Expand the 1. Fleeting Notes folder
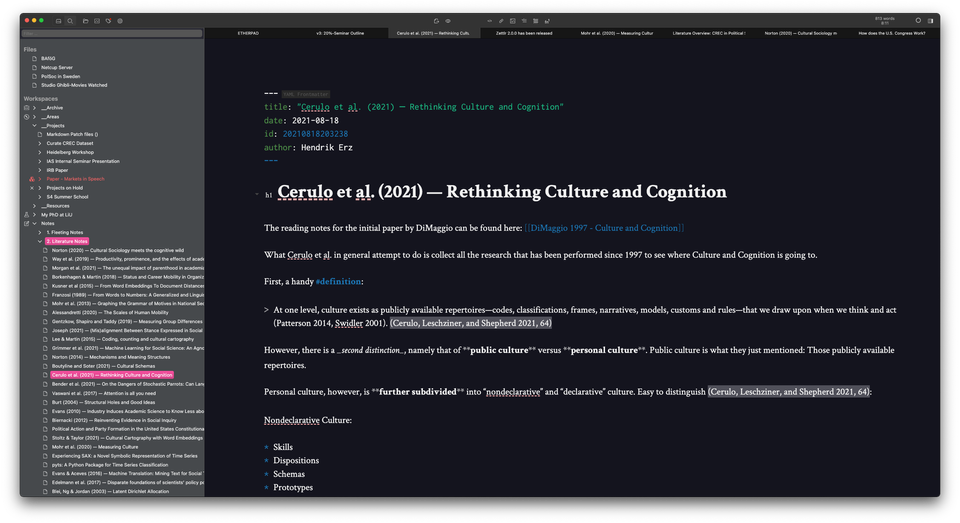The width and height of the screenshot is (960, 523). click(x=40, y=233)
